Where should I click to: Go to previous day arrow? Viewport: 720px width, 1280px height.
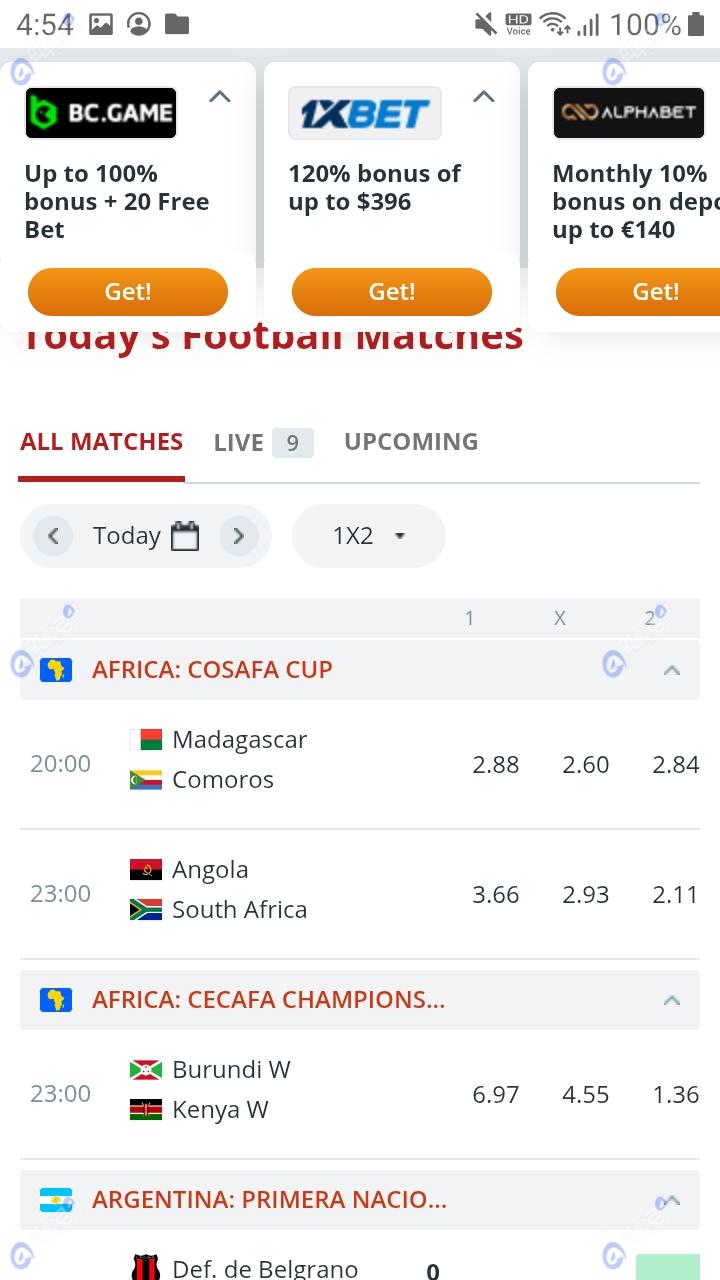53,536
